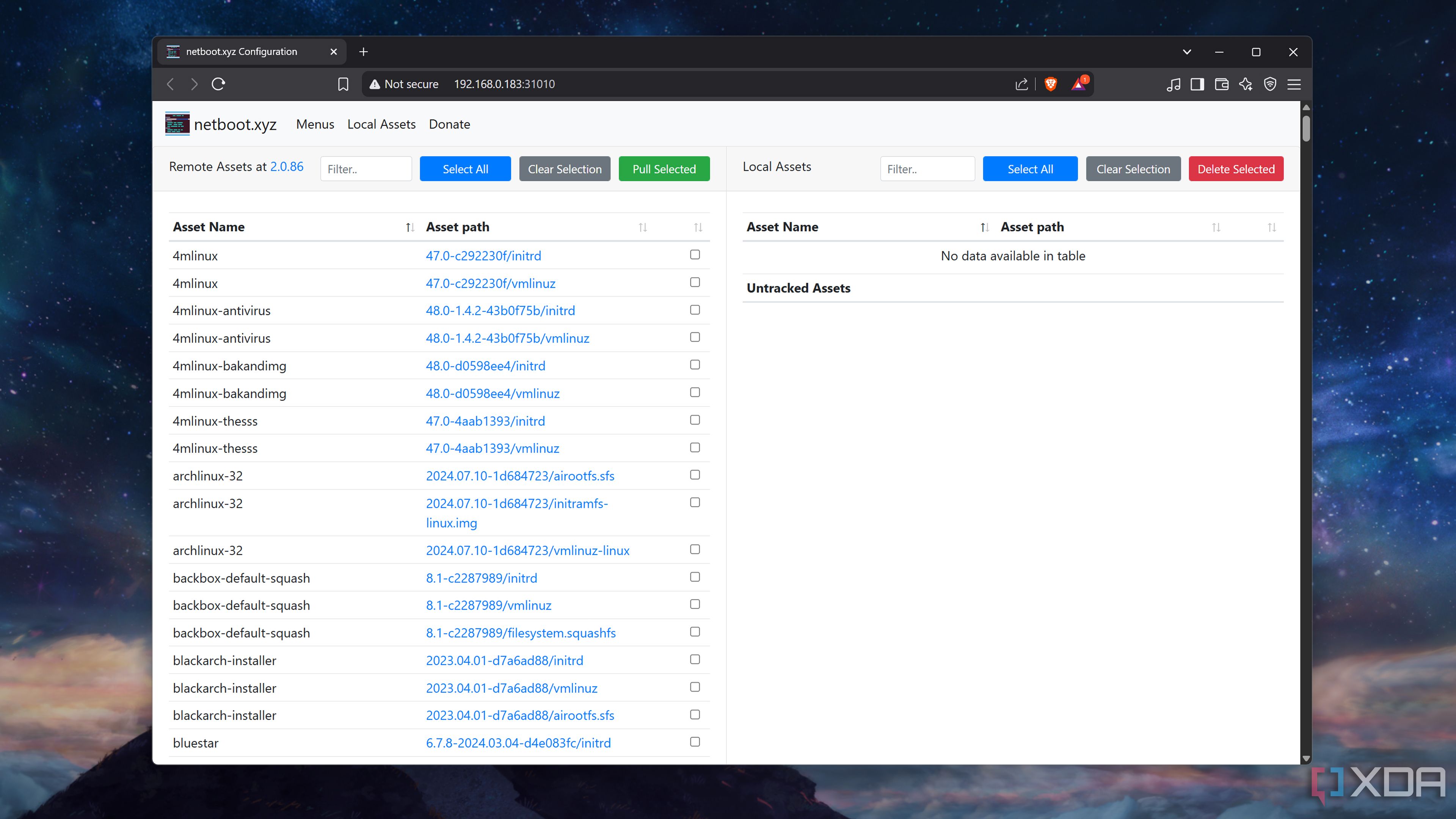Click Clear Selection for local assets
The height and width of the screenshot is (819, 1456).
(x=1133, y=169)
